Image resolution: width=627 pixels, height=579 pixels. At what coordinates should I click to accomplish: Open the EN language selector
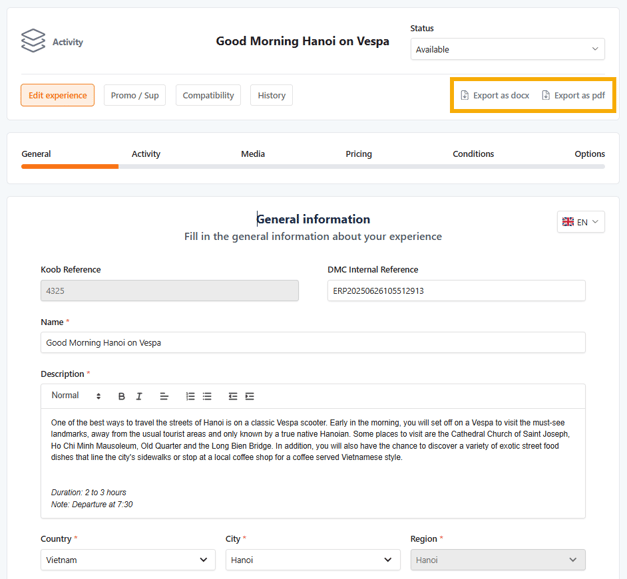pyautogui.click(x=580, y=222)
